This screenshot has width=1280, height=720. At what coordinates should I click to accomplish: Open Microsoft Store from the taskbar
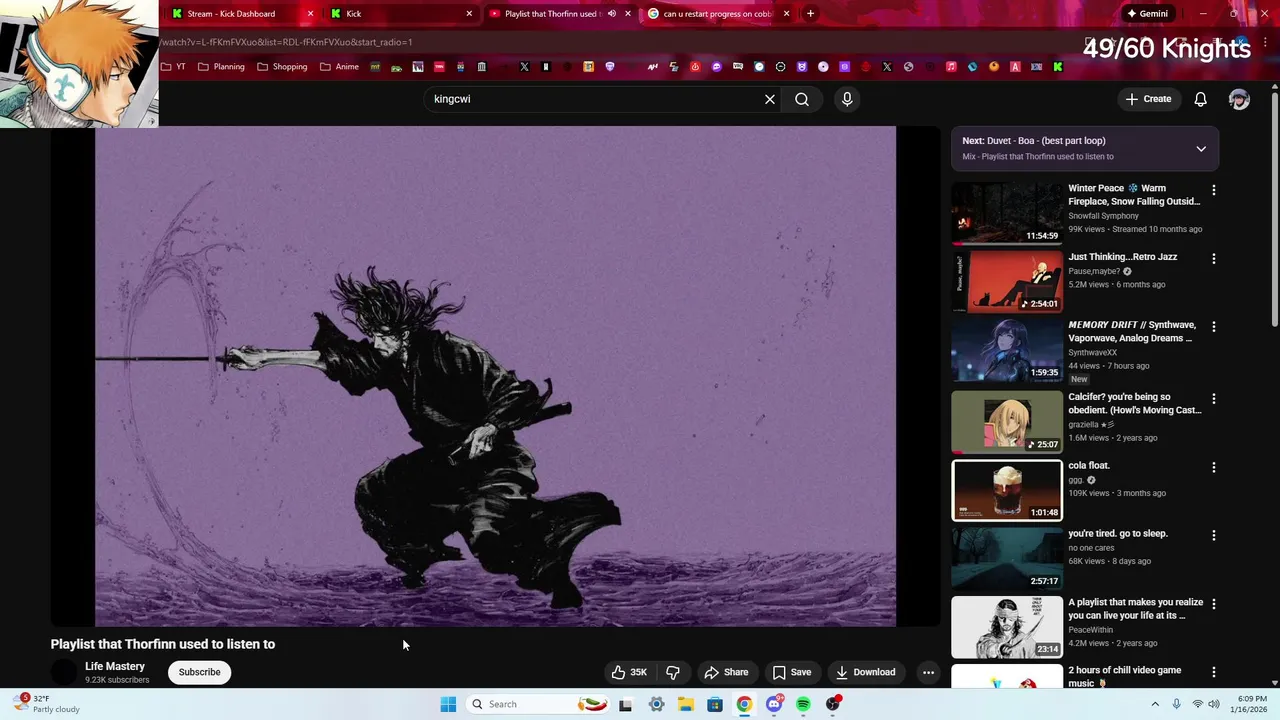pos(715,704)
